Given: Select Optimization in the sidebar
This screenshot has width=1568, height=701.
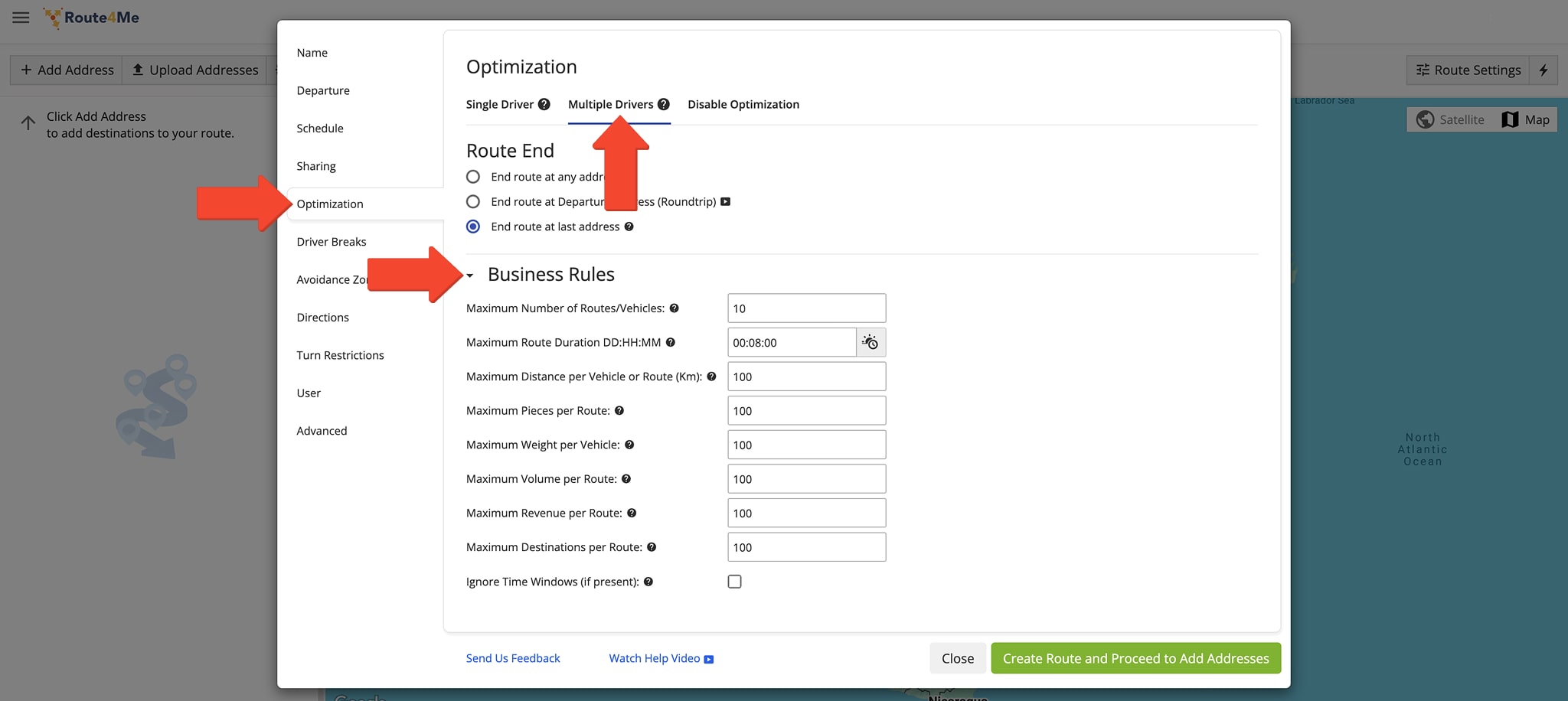Looking at the screenshot, I should pos(330,204).
